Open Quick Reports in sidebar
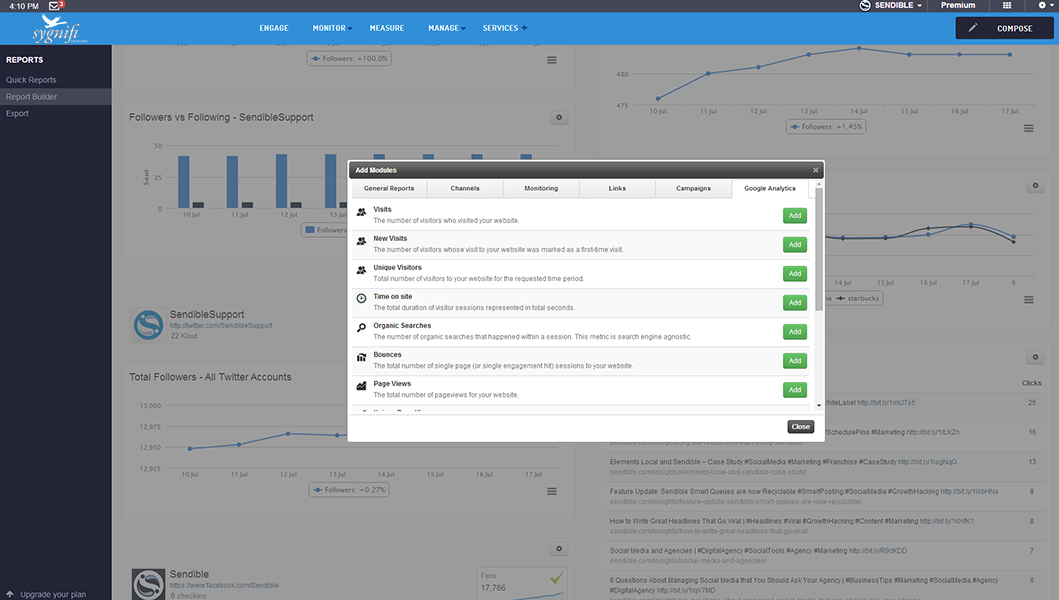Viewport: 1059px width, 600px height. coord(31,80)
